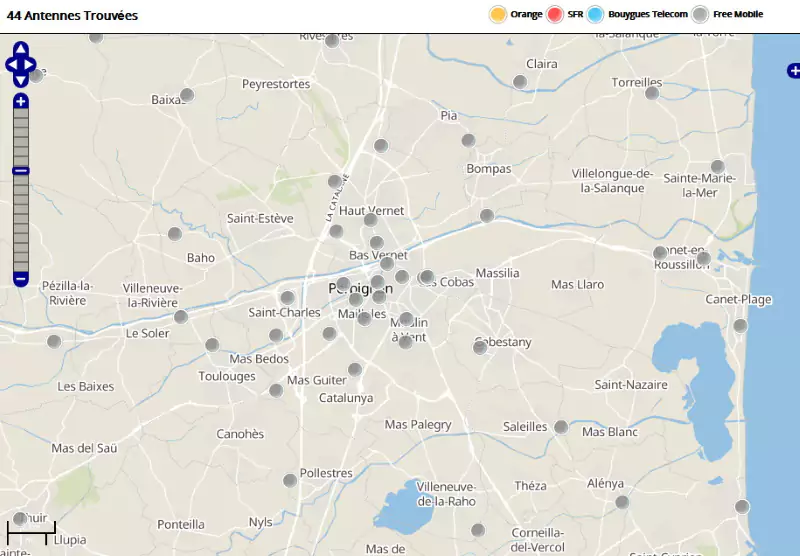
Task: Click the antenna marker near Canet-Plage
Action: pyautogui.click(x=740, y=325)
